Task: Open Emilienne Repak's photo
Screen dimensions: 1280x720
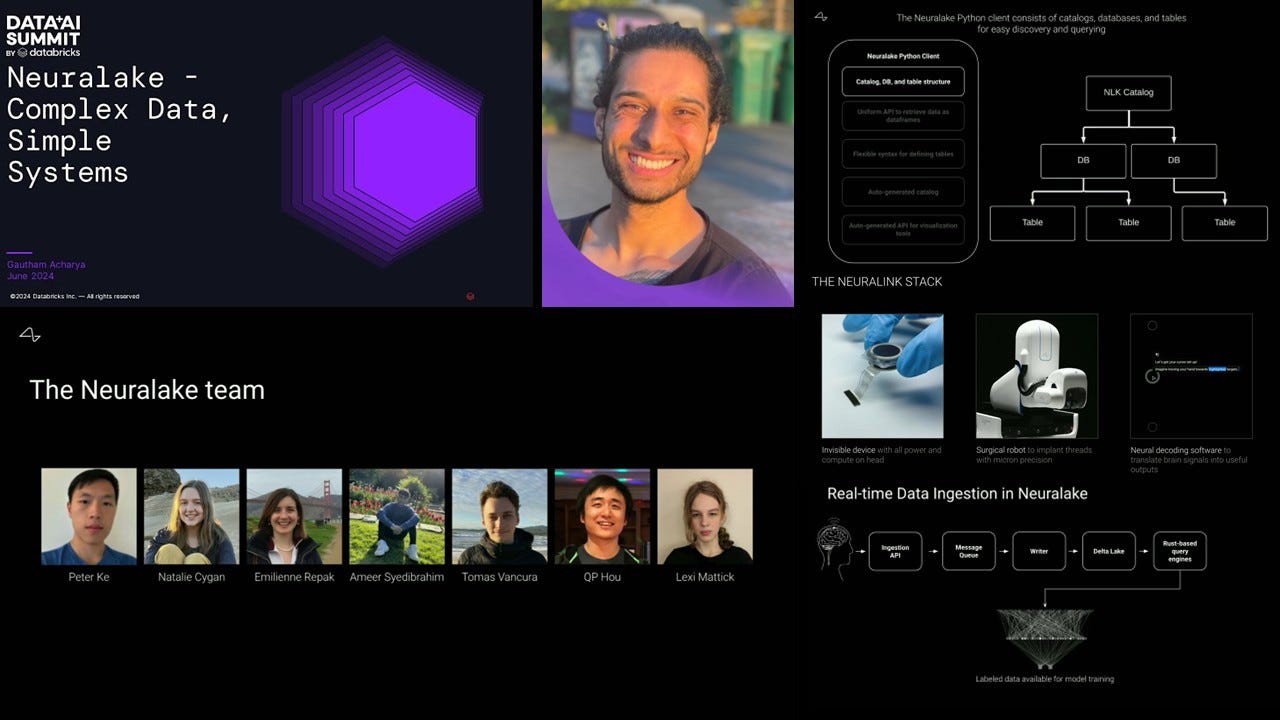Action: tap(294, 516)
